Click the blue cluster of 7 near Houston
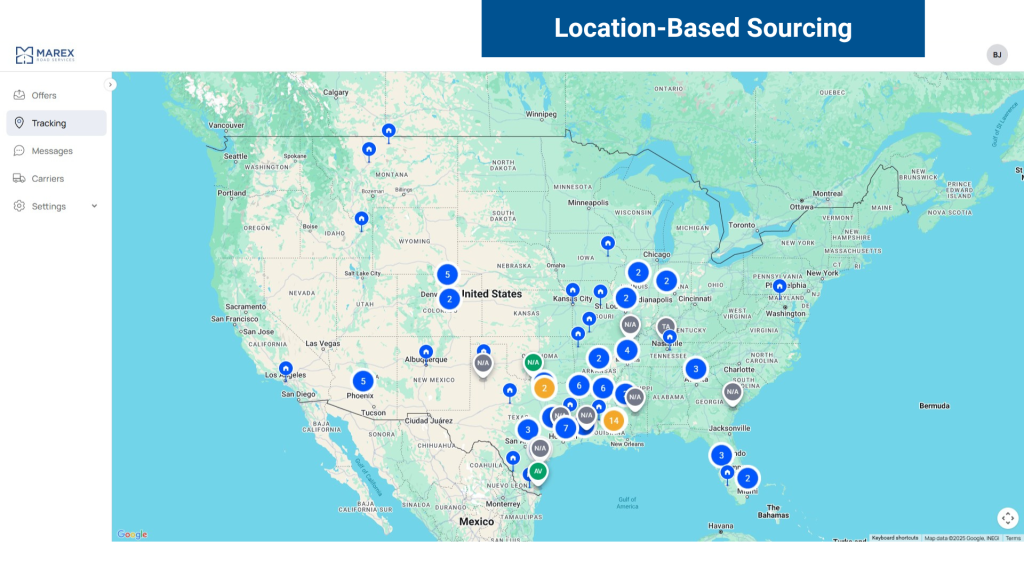This screenshot has height=576, width=1024. 565,428
